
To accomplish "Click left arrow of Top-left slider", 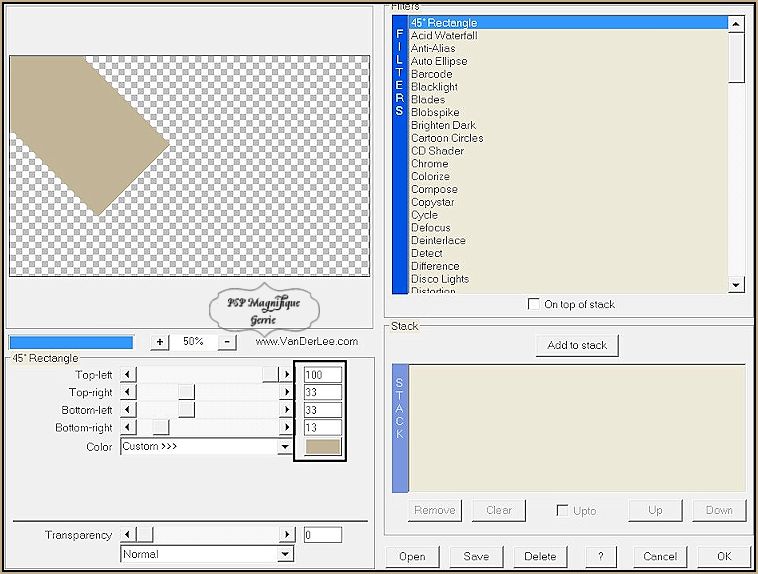I will click(128, 374).
